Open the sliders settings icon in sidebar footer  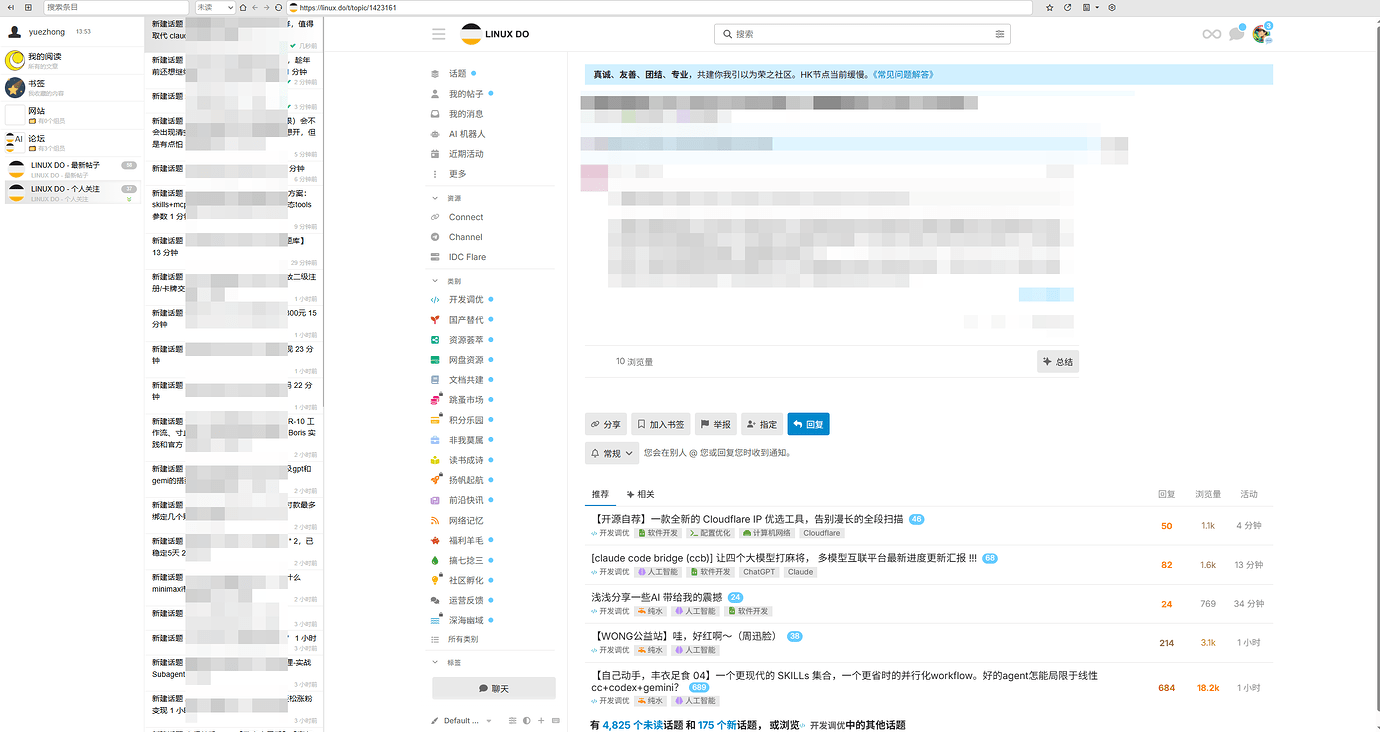[513, 720]
